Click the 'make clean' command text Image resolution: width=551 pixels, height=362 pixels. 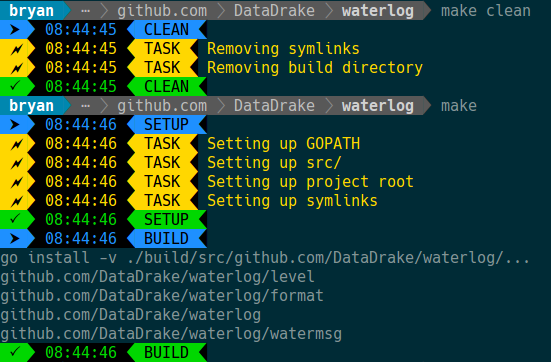click(x=486, y=11)
